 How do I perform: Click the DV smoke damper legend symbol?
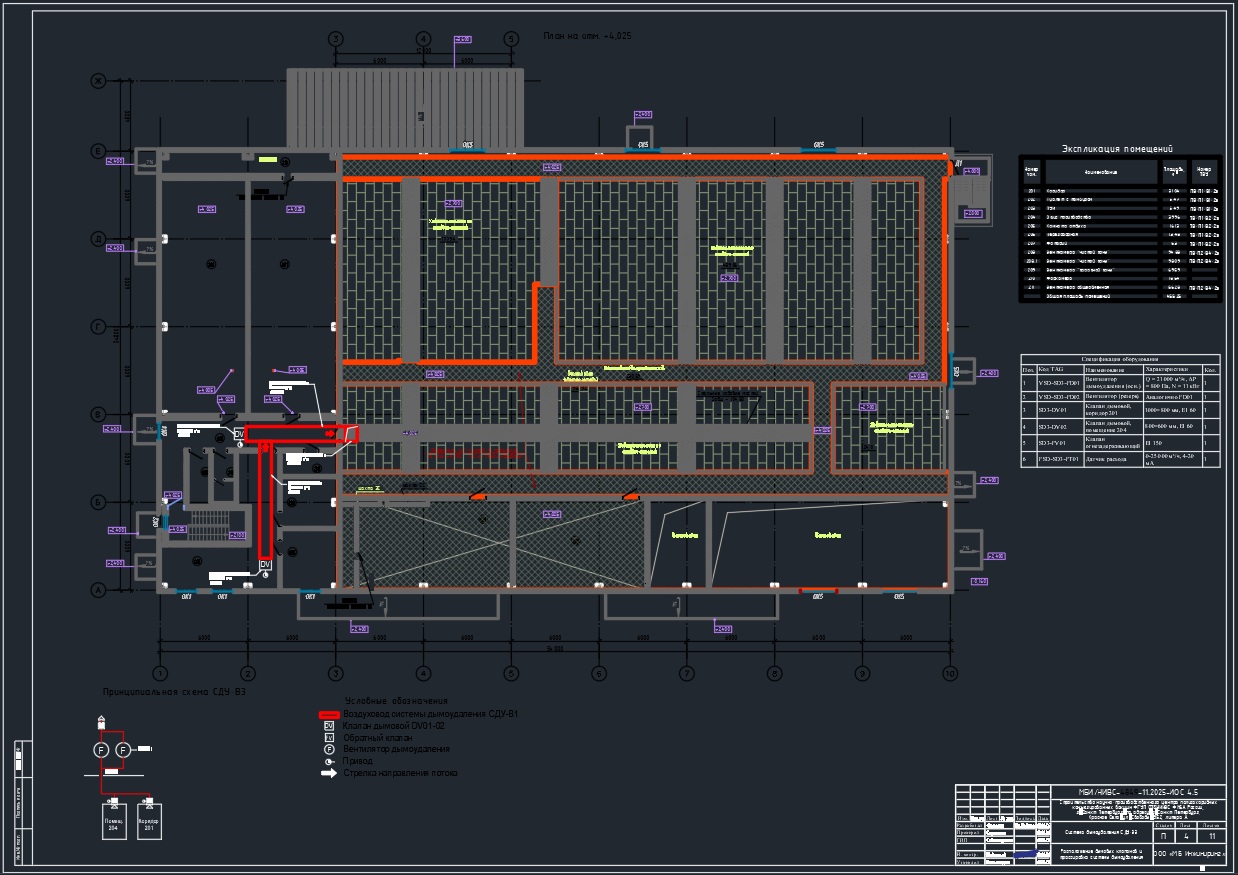click(x=328, y=726)
